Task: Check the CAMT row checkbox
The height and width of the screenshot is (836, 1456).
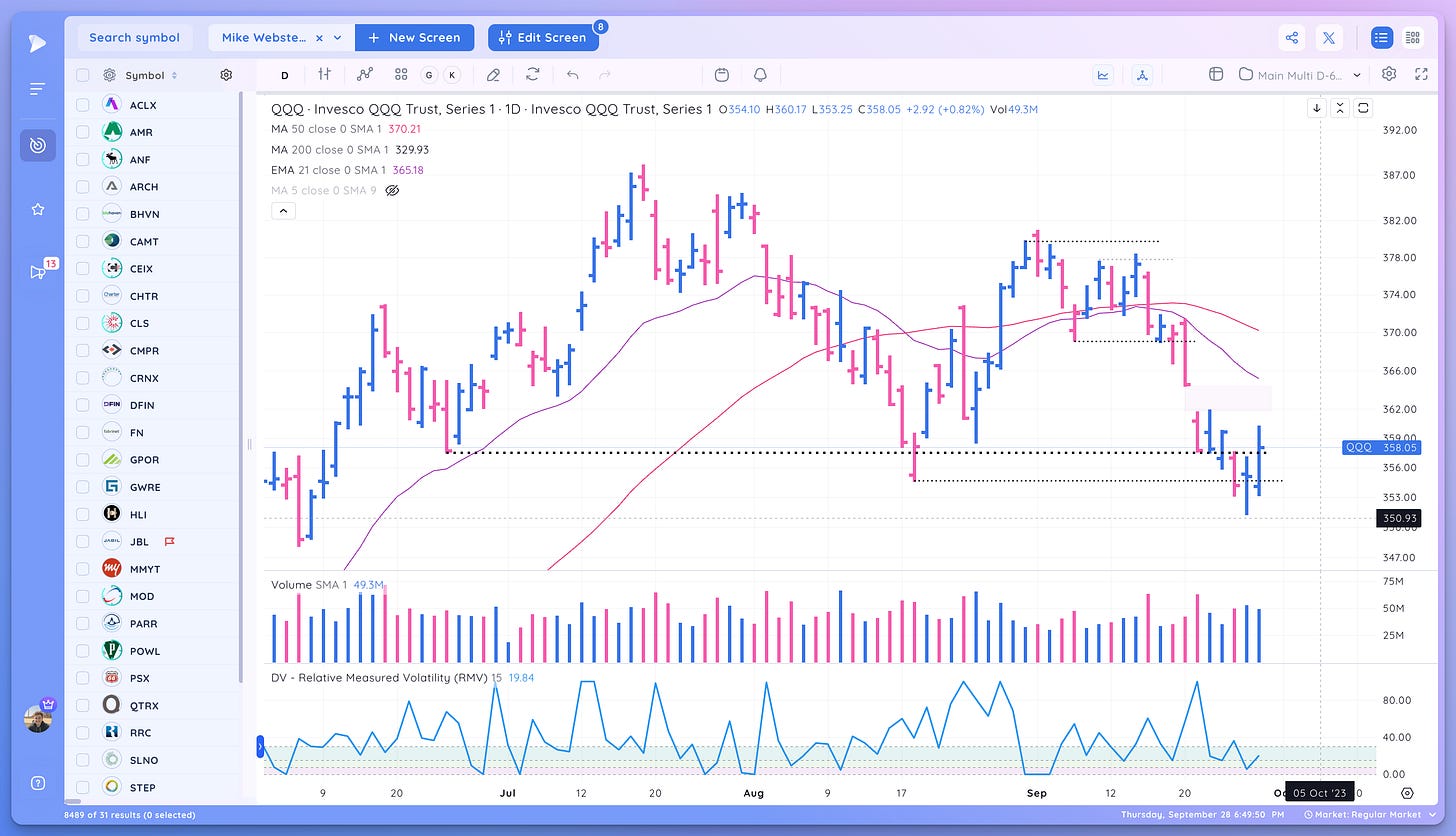Action: (x=82, y=241)
